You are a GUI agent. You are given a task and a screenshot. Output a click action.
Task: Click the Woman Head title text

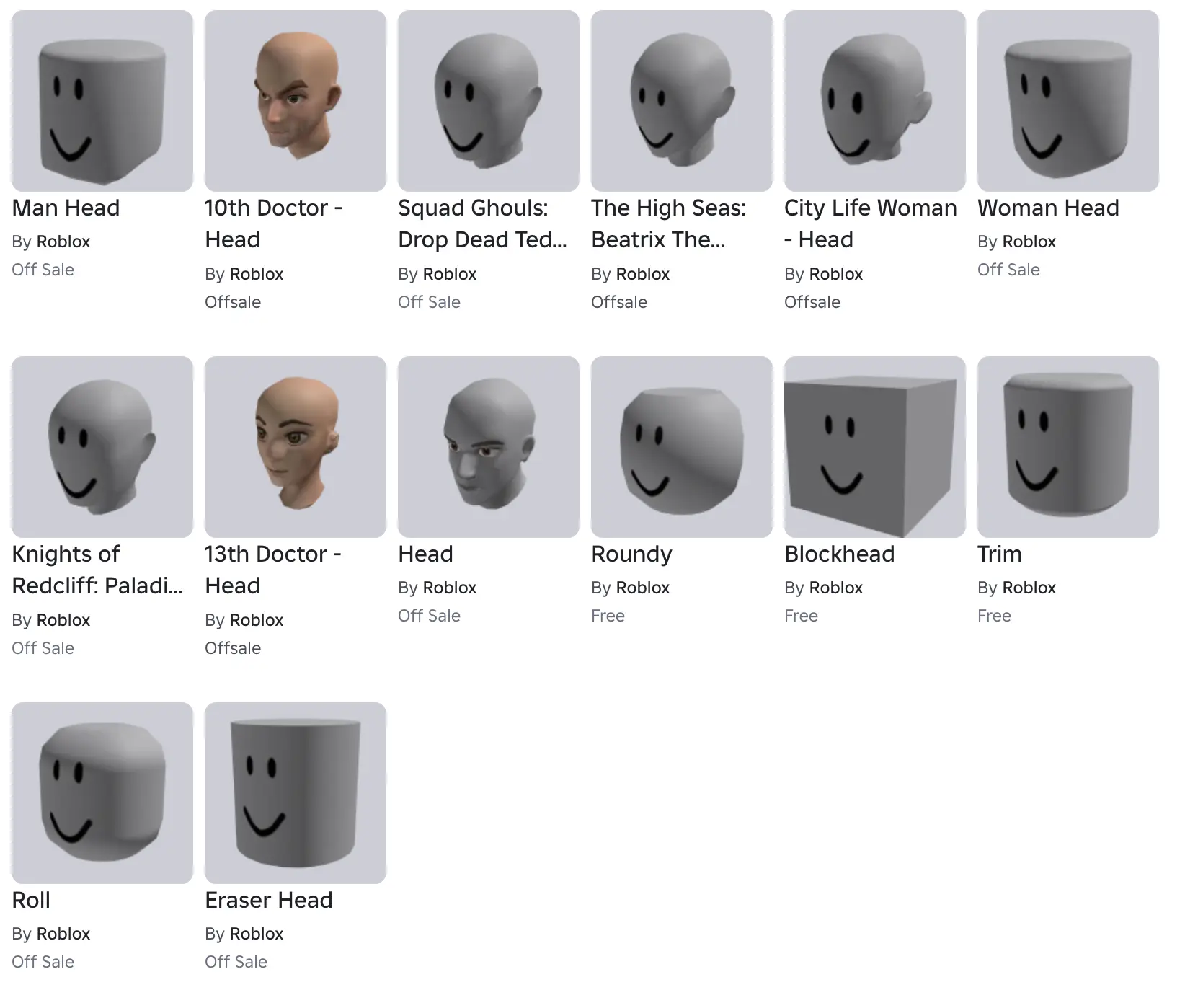pyautogui.click(x=1048, y=208)
